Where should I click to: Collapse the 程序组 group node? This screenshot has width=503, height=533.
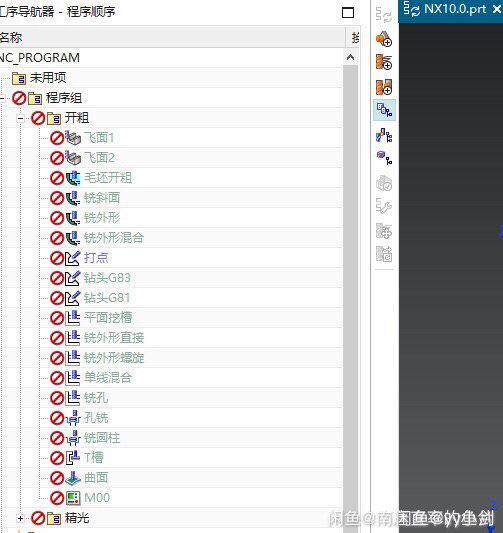[x=2, y=98]
